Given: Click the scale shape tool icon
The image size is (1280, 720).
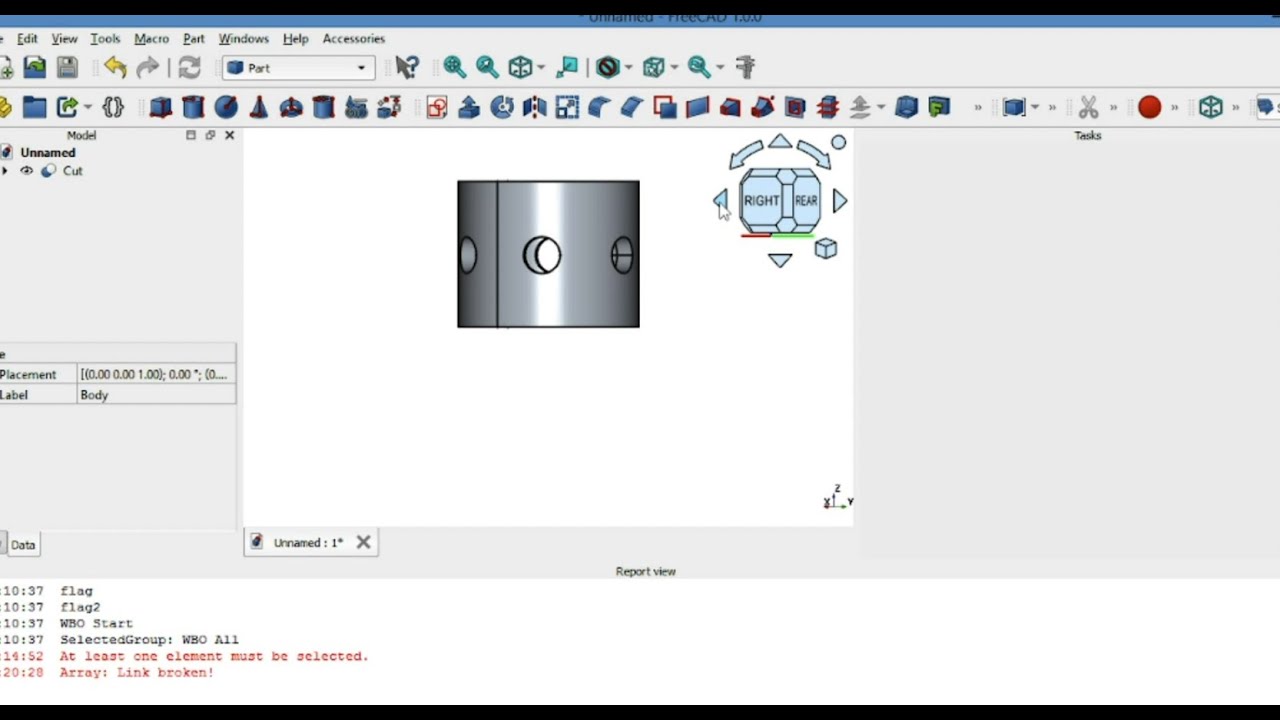Looking at the screenshot, I should point(567,107).
